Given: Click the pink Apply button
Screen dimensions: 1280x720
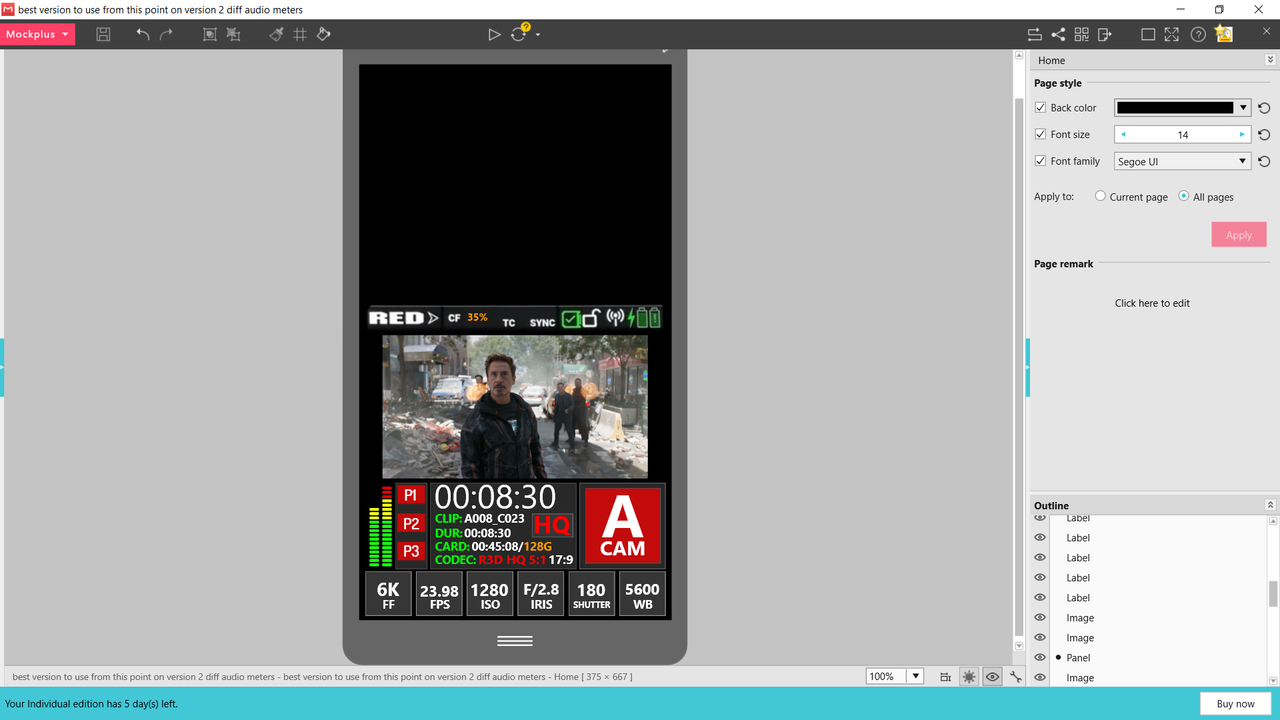Looking at the screenshot, I should pyautogui.click(x=1239, y=235).
